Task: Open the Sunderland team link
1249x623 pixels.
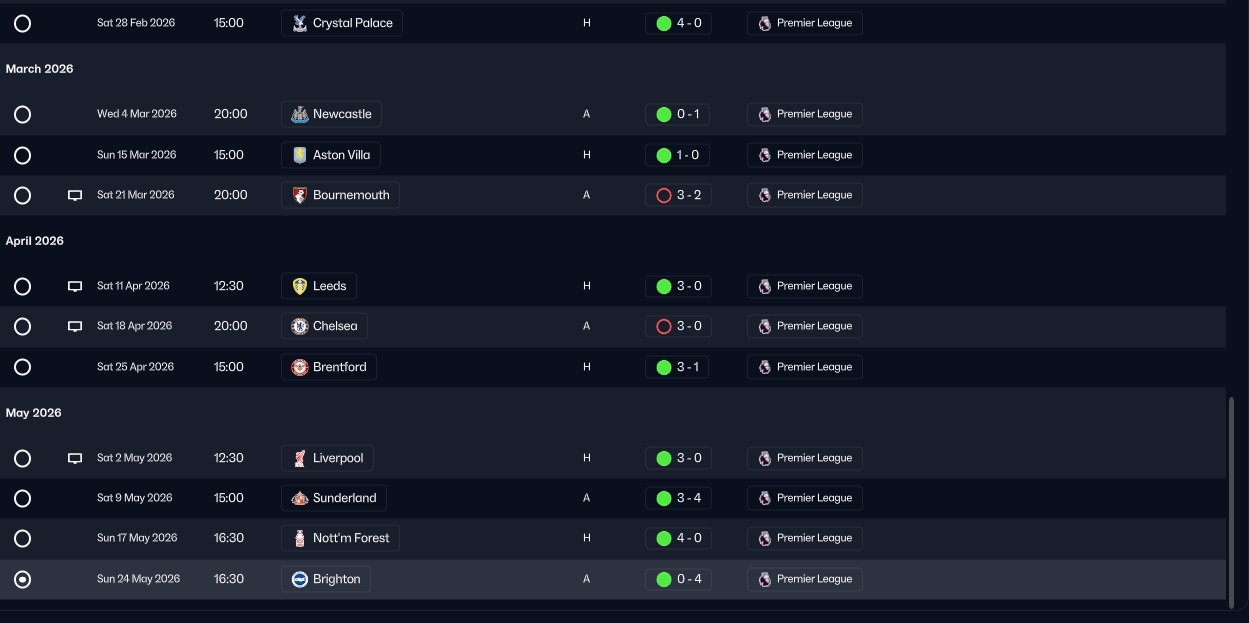Action: tap(334, 498)
